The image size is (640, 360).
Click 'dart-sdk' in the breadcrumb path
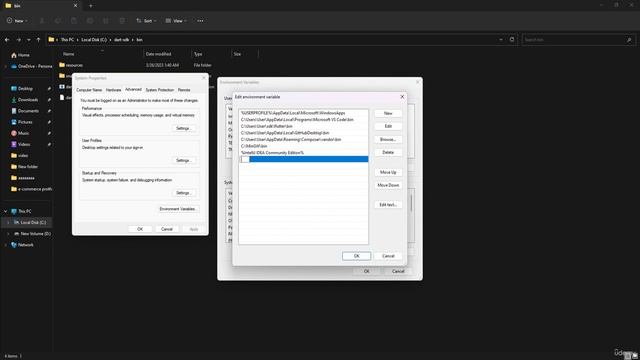click(122, 40)
